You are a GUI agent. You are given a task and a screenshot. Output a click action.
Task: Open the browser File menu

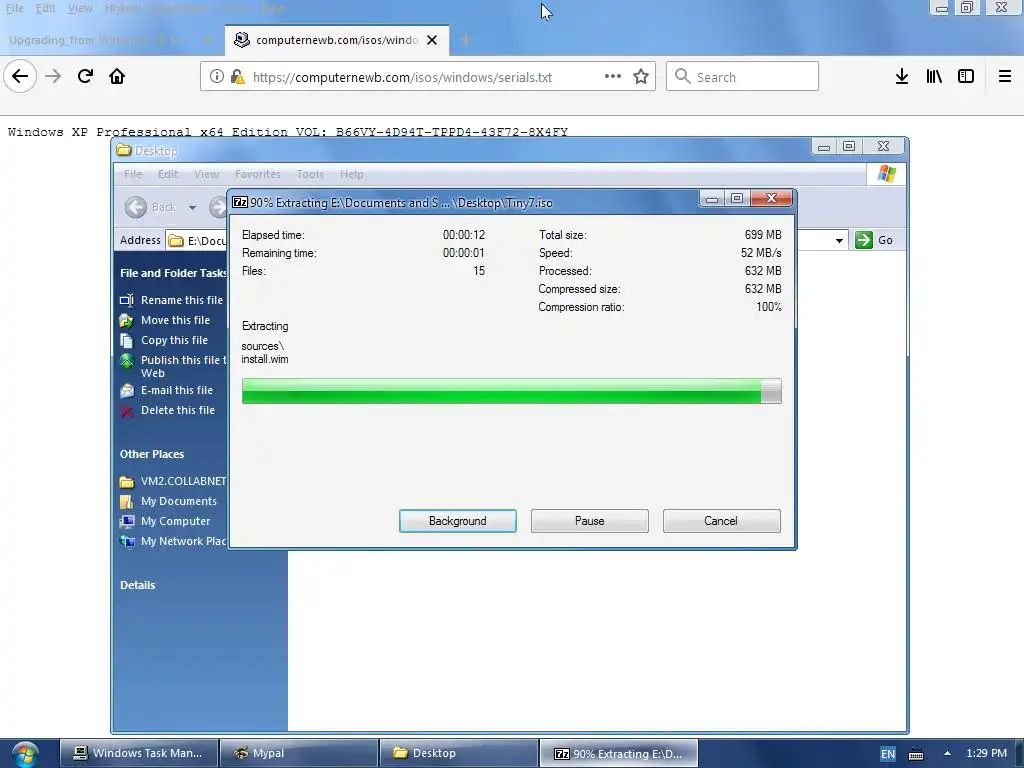(14, 8)
